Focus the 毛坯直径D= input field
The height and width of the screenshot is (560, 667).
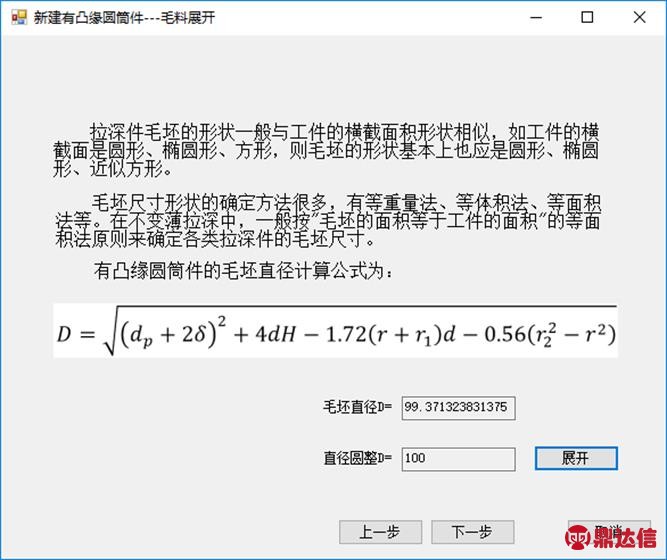pos(459,408)
